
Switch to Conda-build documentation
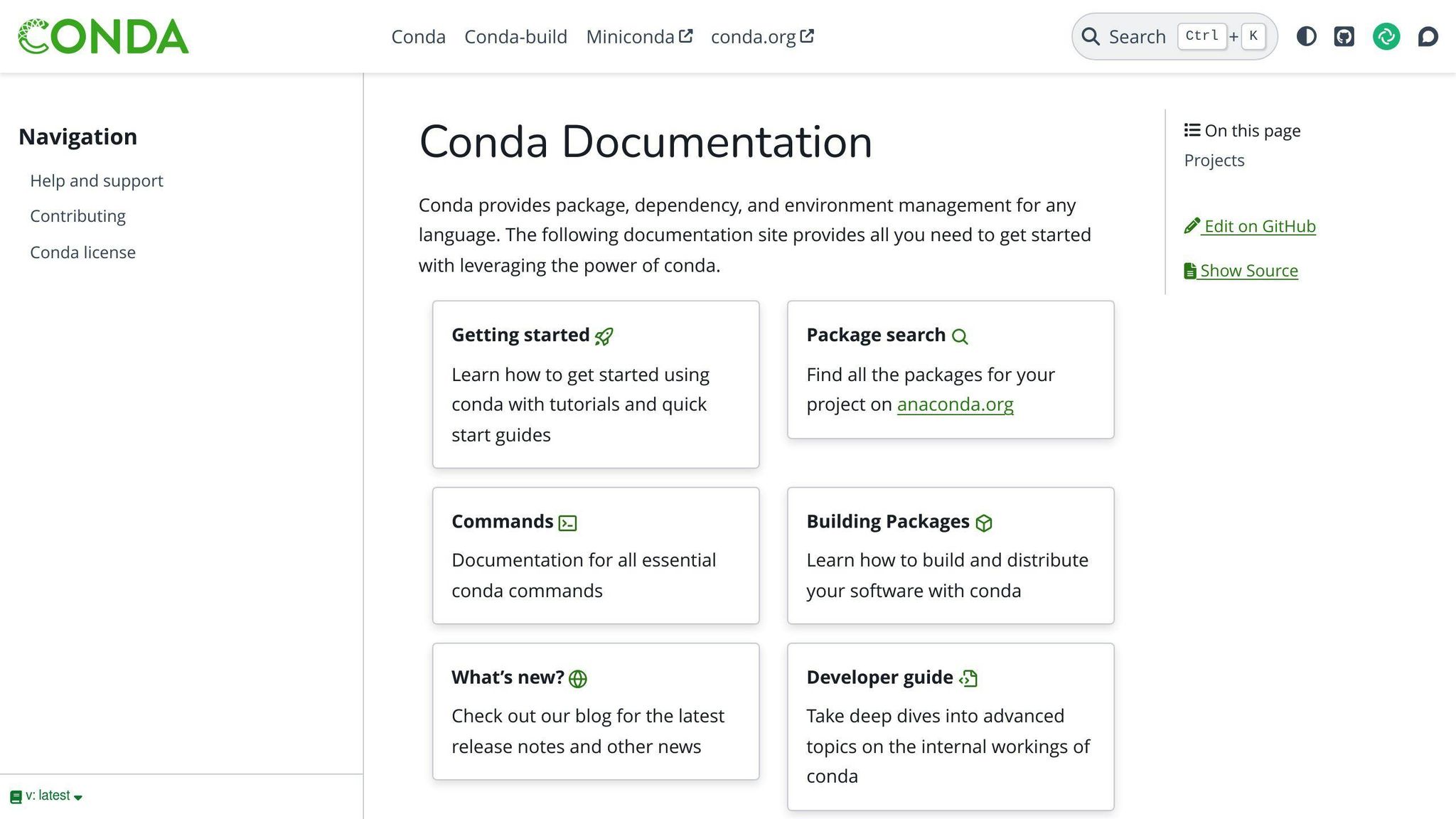515,36
